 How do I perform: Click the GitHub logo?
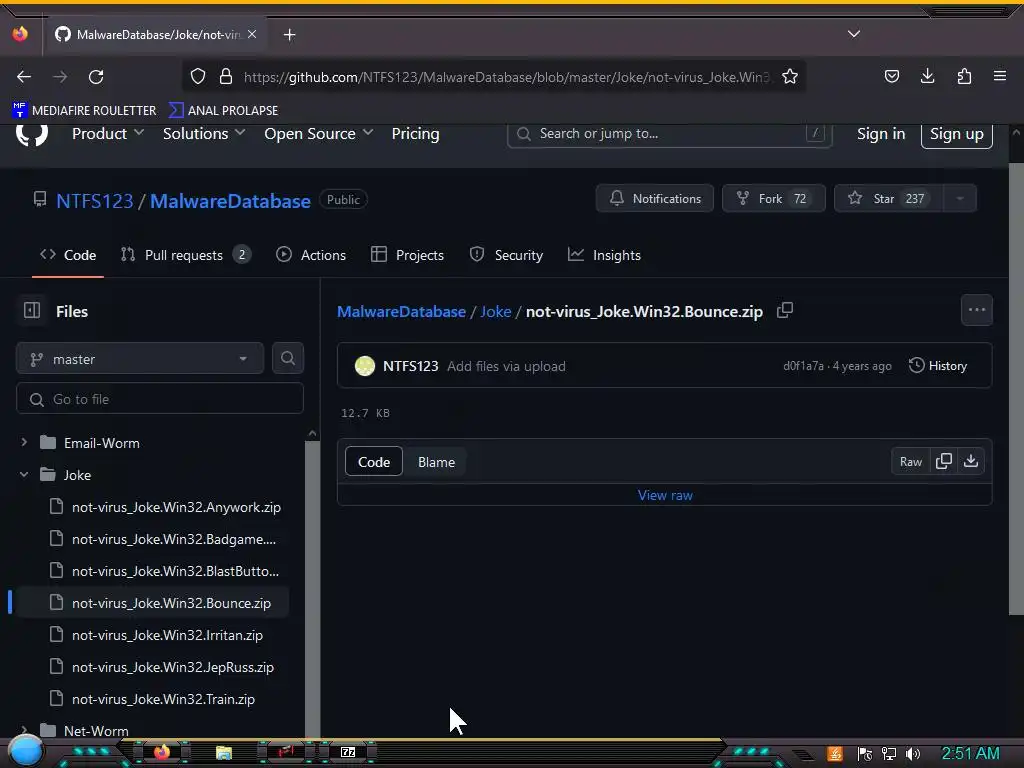click(x=31, y=134)
